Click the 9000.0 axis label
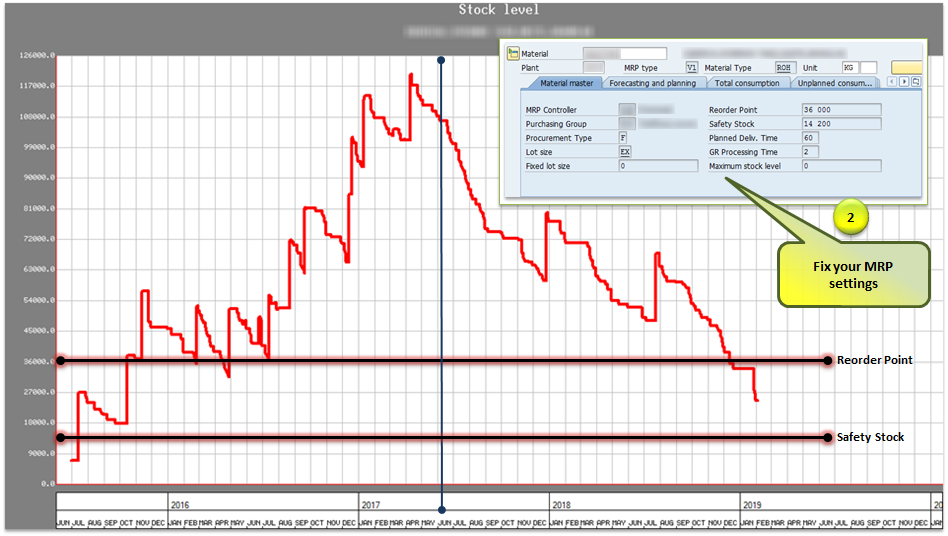The height and width of the screenshot is (536, 948). [x=41, y=453]
